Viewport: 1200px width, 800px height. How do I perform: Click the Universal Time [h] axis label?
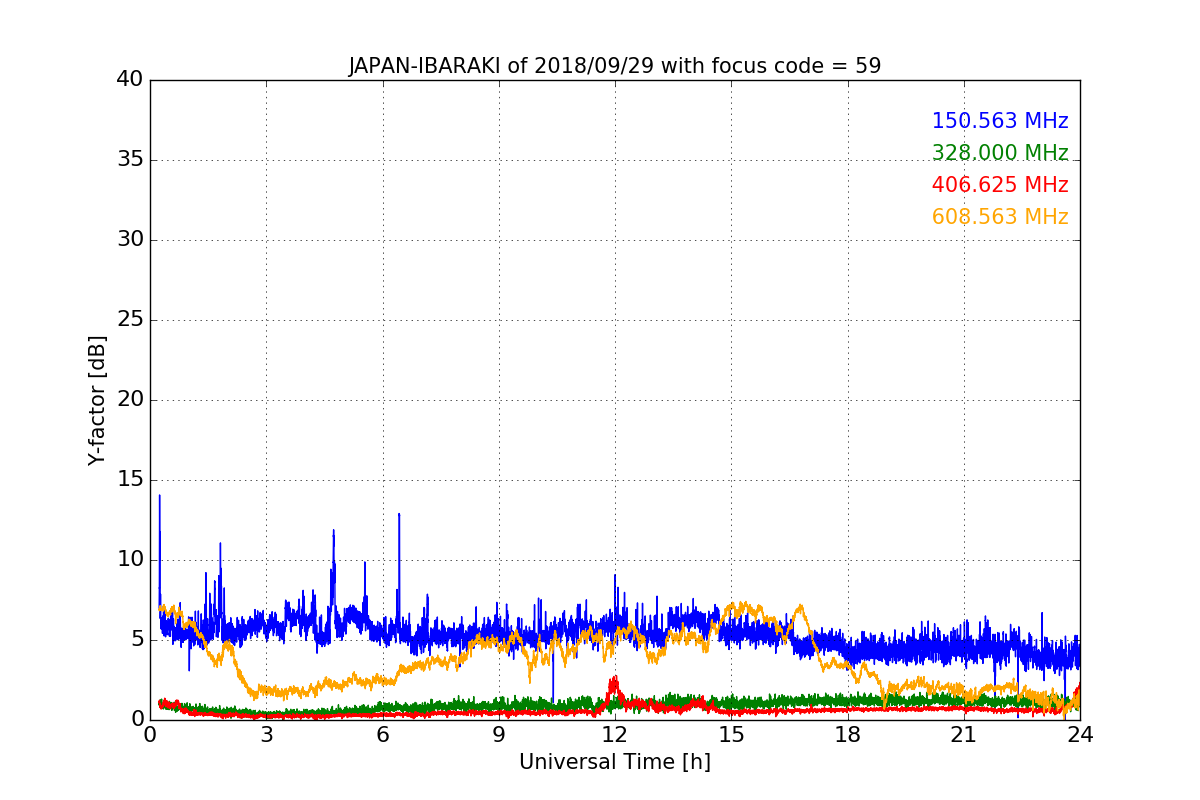[615, 762]
